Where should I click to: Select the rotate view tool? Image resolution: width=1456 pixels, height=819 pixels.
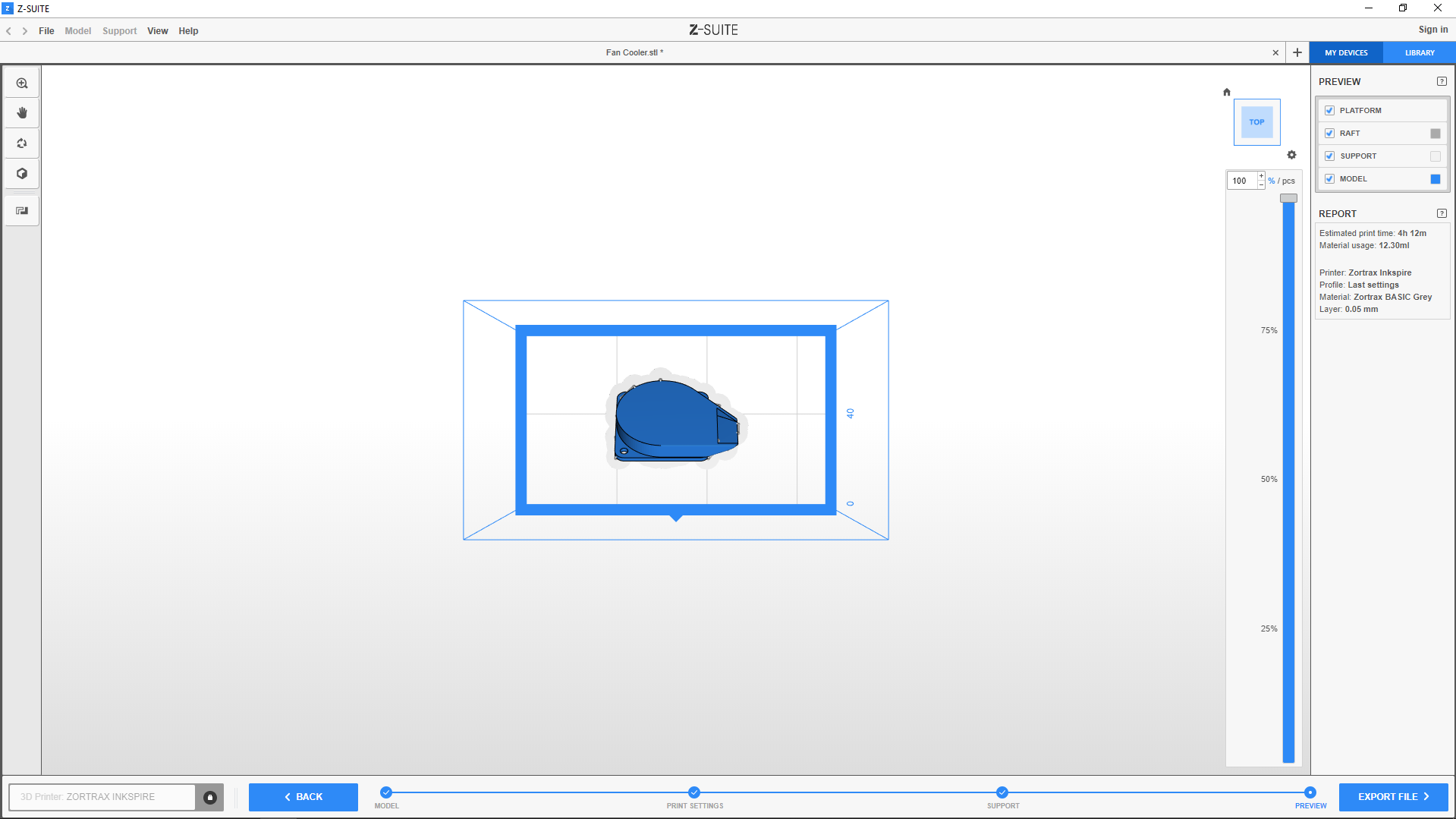click(22, 143)
